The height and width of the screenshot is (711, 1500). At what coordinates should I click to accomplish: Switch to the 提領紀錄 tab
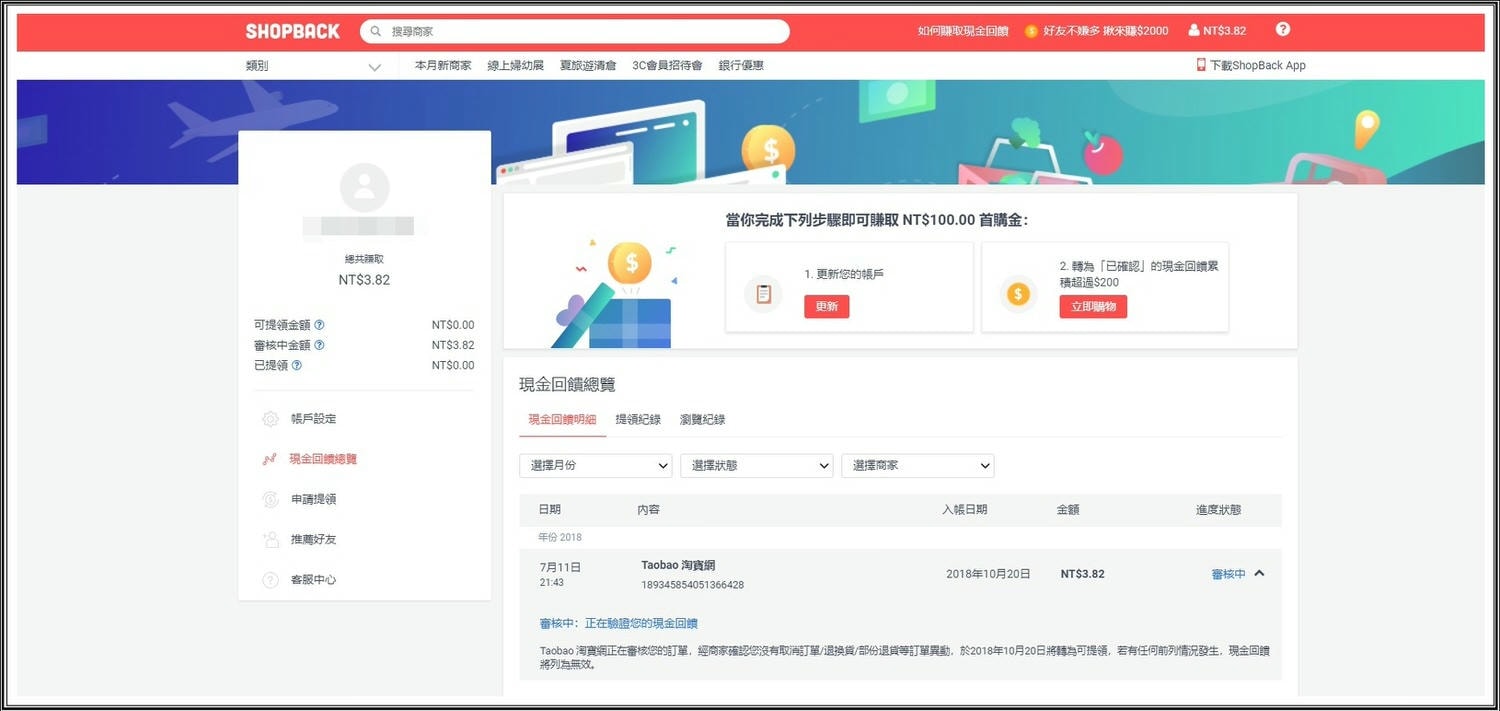pos(638,419)
